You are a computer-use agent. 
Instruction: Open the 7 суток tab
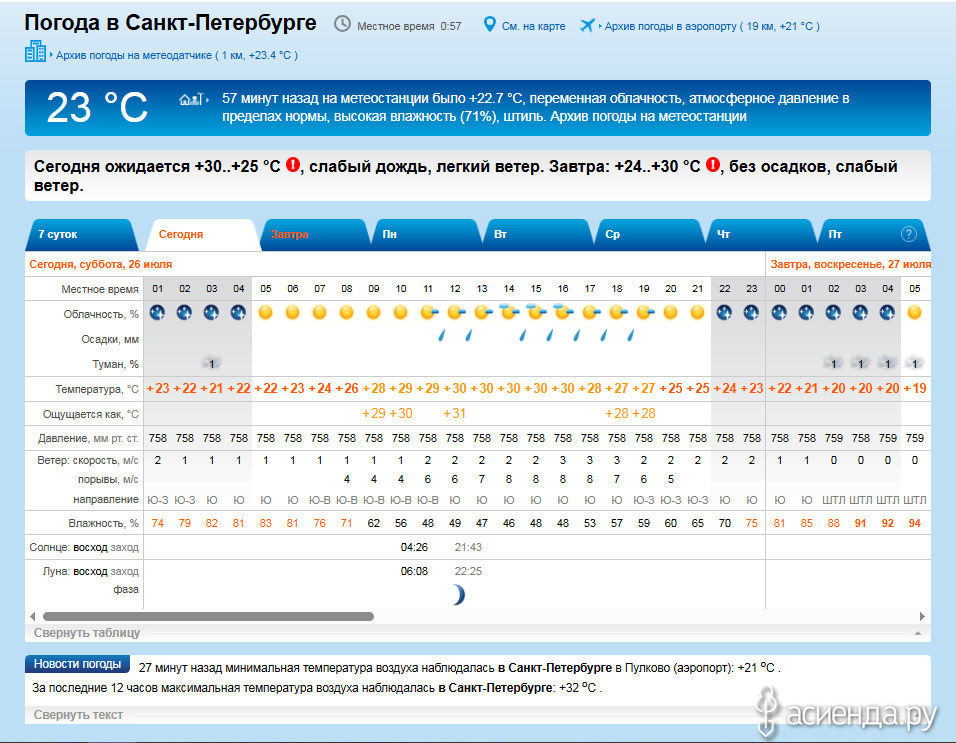pyautogui.click(x=80, y=235)
